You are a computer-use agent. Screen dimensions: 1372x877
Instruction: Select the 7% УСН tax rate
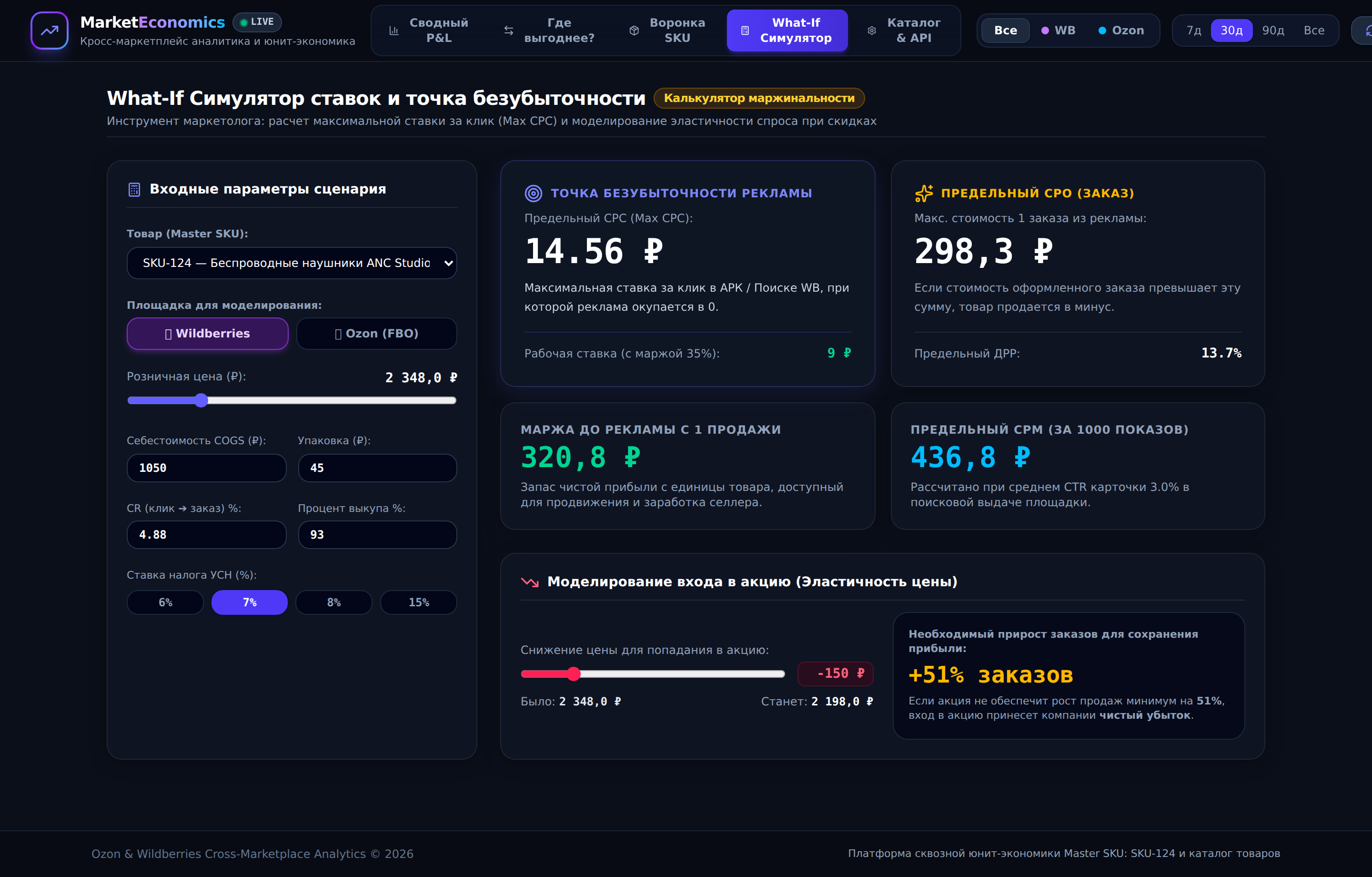point(250,602)
